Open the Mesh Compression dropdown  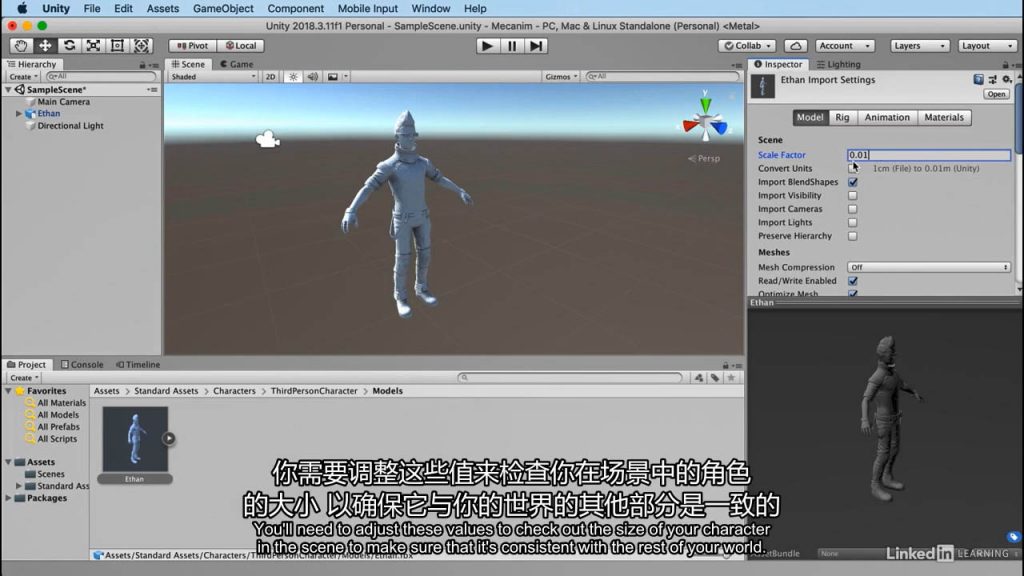[929, 267]
